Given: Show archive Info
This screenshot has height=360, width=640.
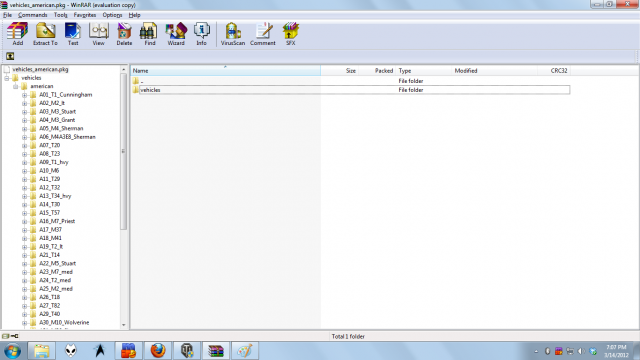Looking at the screenshot, I should tap(201, 34).
